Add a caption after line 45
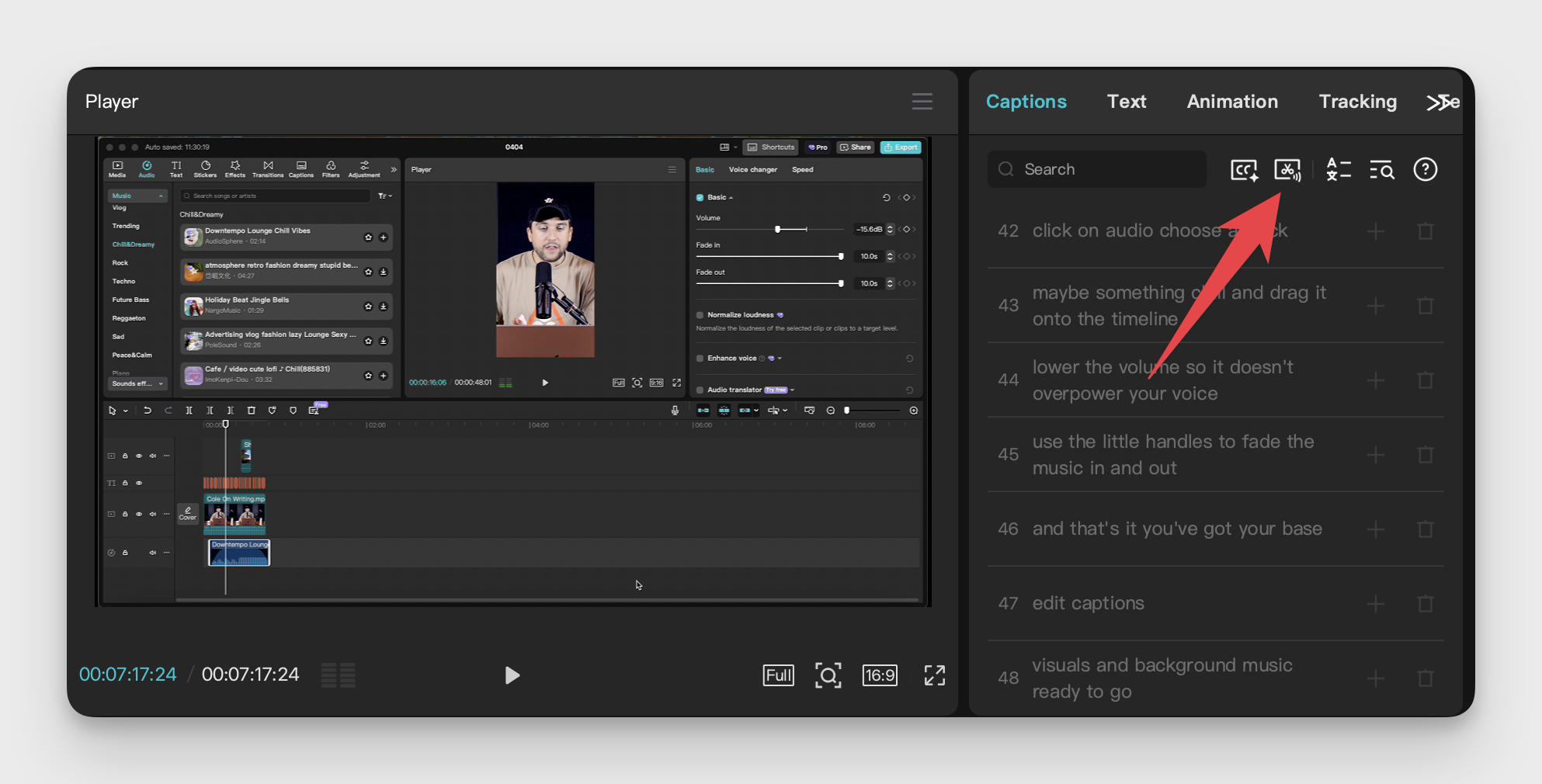This screenshot has width=1542, height=784. (x=1376, y=455)
